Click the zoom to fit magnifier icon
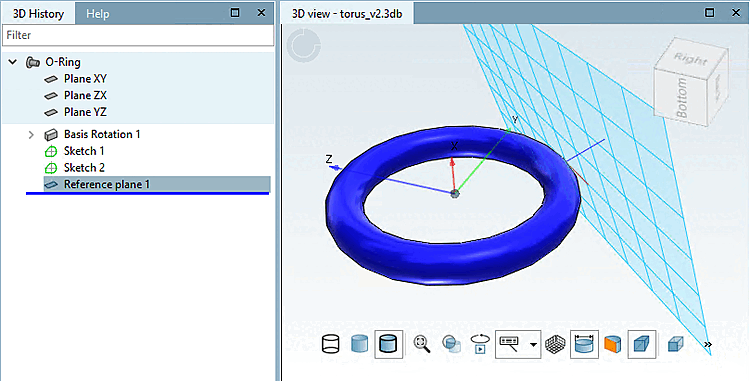 [x=422, y=344]
